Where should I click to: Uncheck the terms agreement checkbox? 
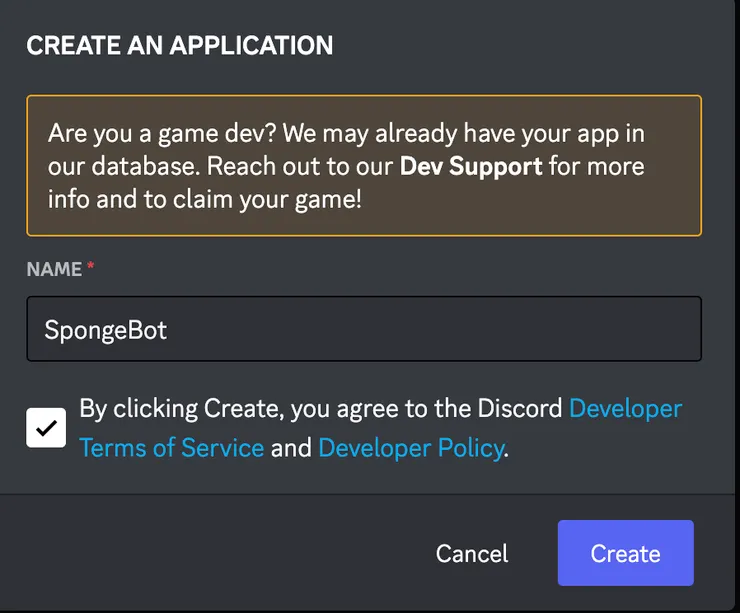(46, 428)
